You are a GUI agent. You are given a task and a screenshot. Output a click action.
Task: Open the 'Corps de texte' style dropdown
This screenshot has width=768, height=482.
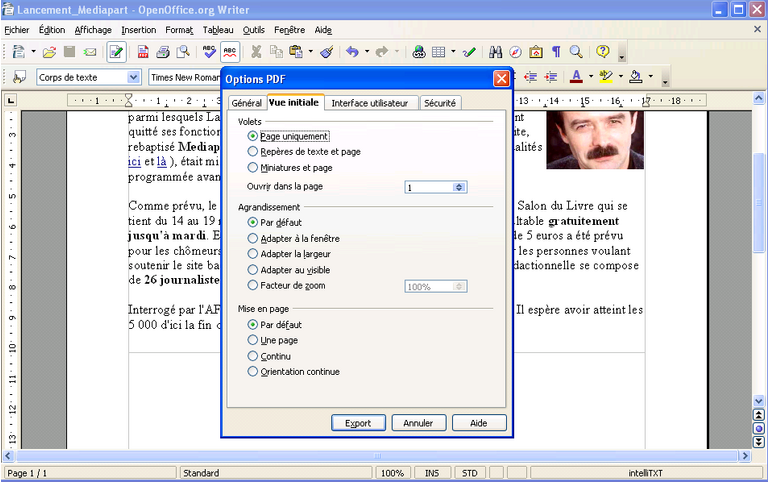point(133,77)
